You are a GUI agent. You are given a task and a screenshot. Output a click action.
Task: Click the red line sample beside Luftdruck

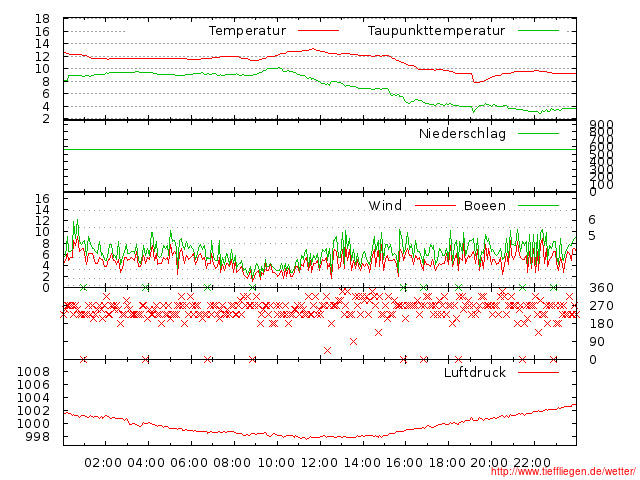[538, 372]
